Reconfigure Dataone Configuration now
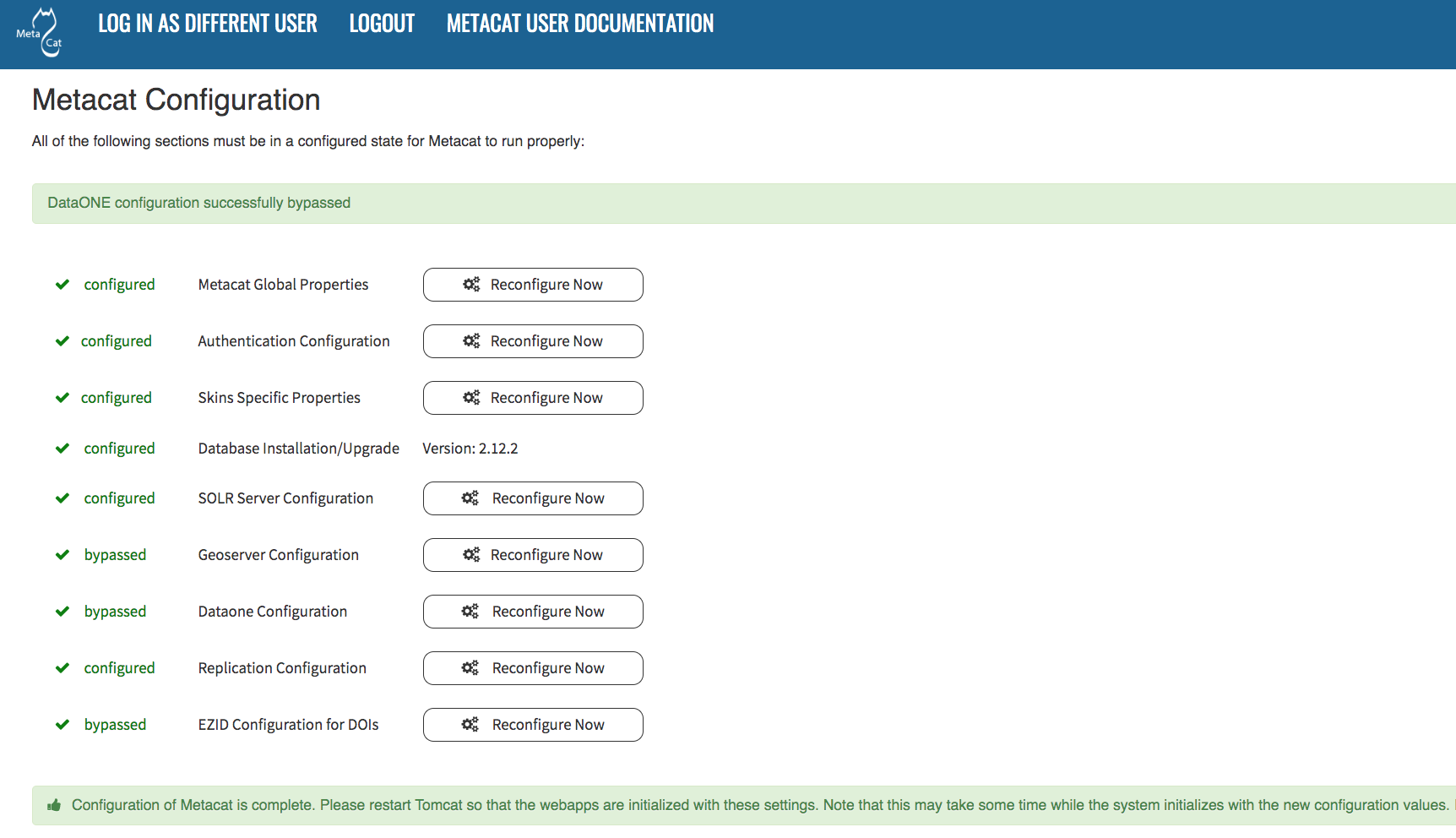 pyautogui.click(x=533, y=612)
